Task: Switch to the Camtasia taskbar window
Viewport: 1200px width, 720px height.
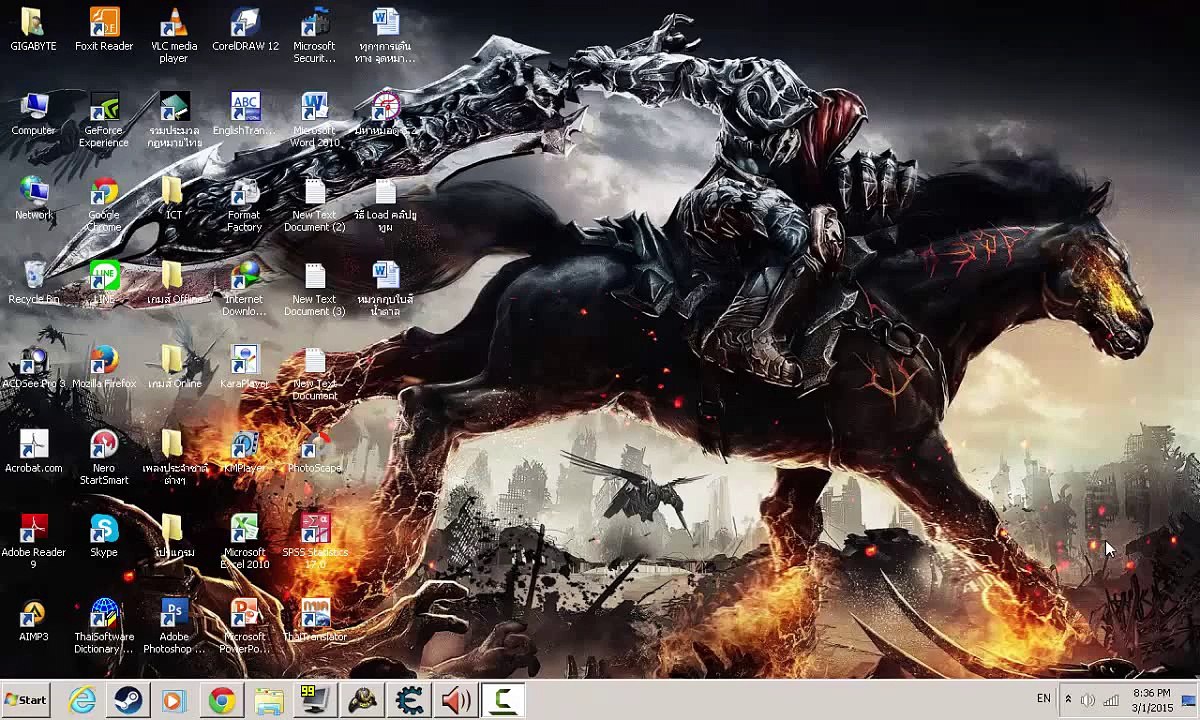Action: (x=503, y=700)
